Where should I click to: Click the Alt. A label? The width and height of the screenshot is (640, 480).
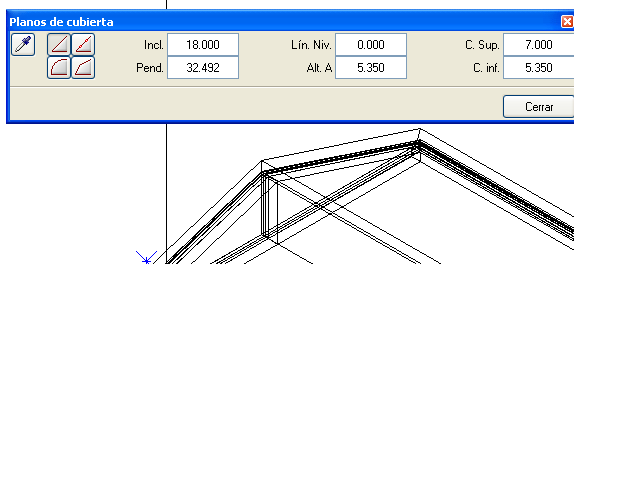319,68
